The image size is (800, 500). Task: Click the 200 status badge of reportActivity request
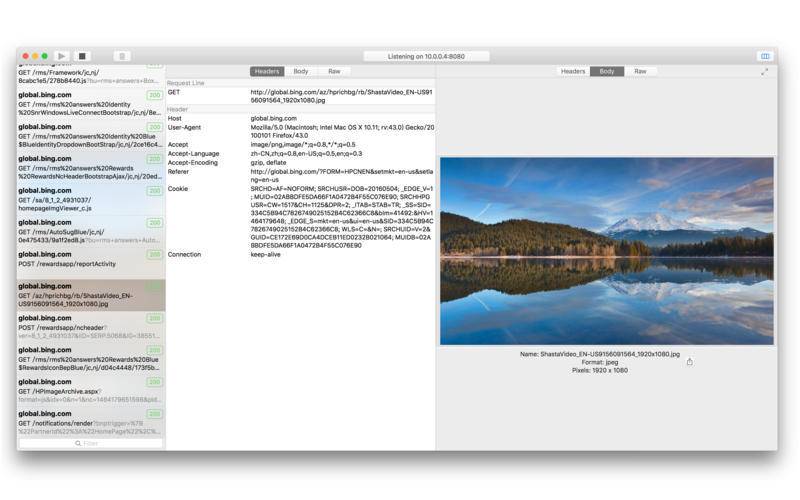coord(155,255)
